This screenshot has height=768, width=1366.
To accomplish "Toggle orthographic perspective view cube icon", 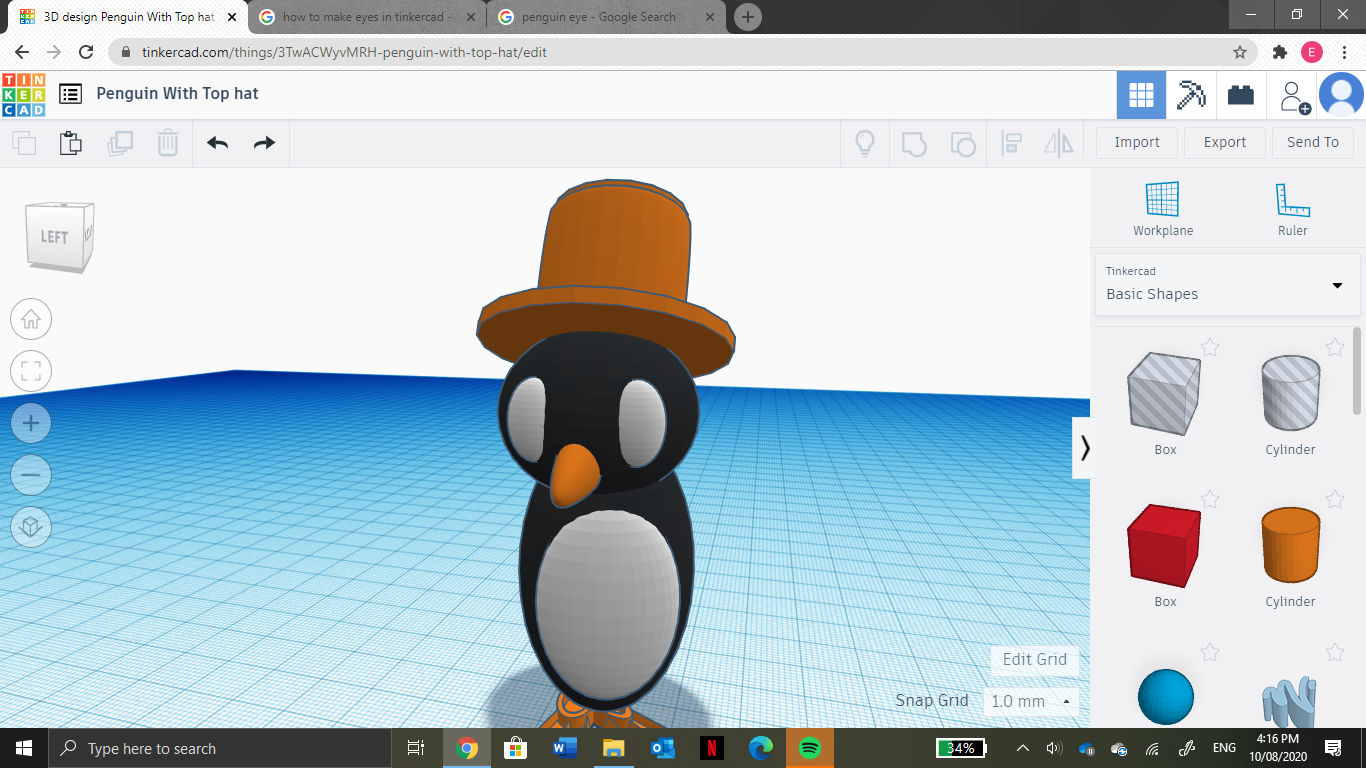I will 31,526.
